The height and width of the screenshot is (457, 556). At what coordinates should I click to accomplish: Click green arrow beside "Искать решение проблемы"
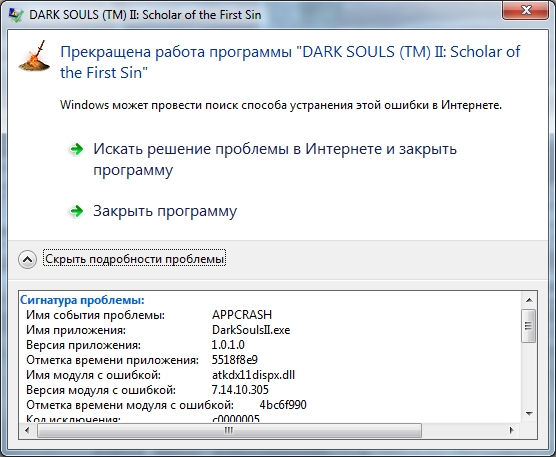tap(76, 149)
